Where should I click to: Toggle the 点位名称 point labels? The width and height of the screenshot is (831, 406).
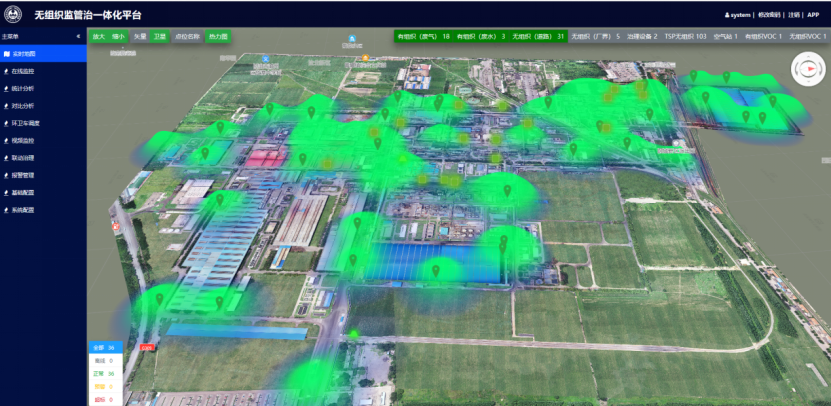point(187,36)
